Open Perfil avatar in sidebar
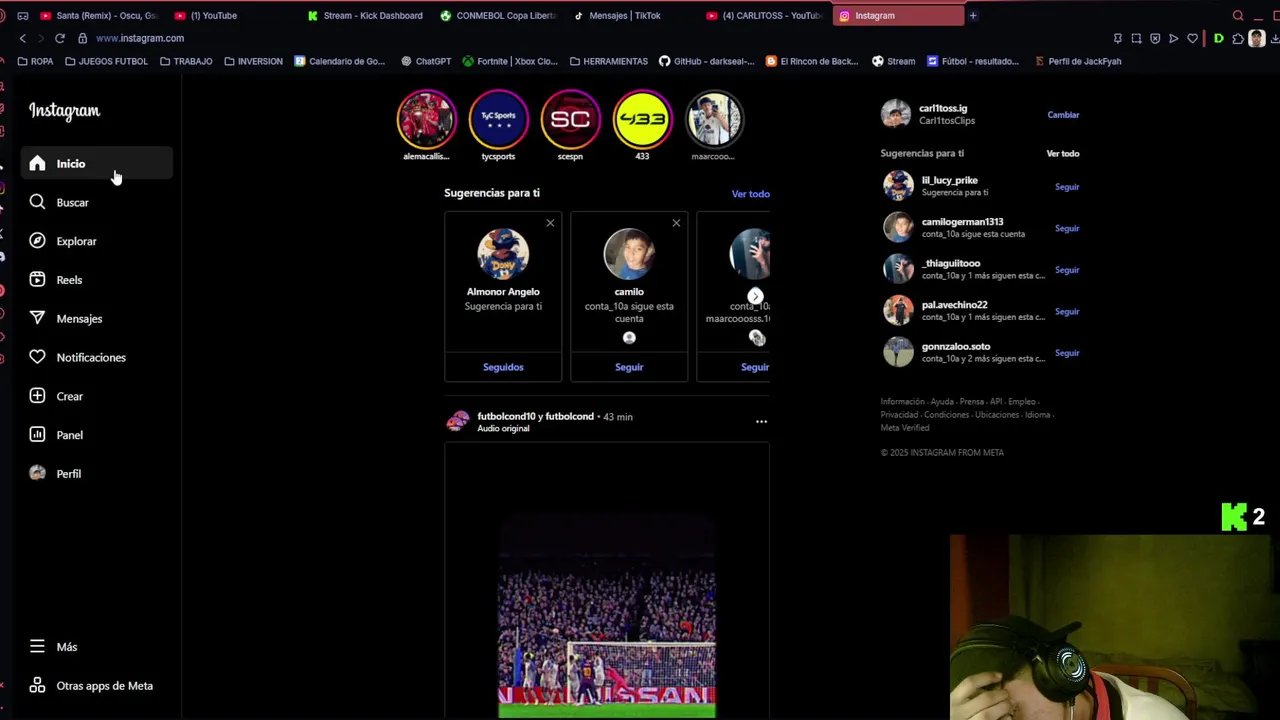 pos(37,473)
